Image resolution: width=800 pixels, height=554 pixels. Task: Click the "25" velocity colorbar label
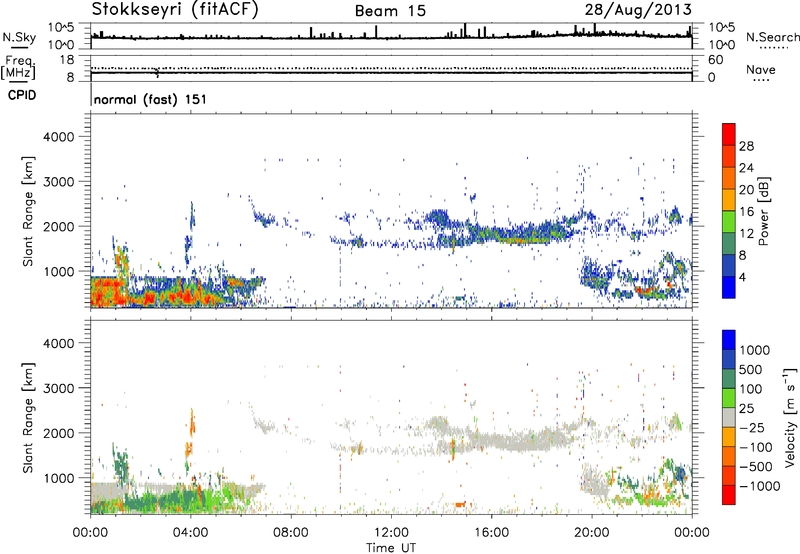(746, 408)
